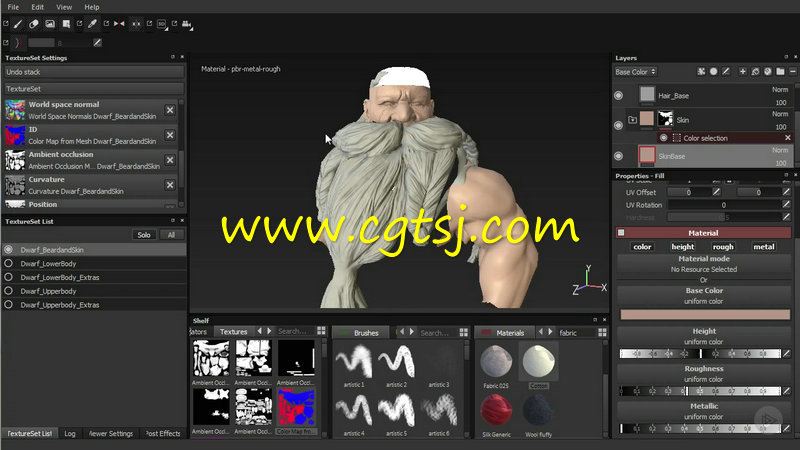The image size is (800, 450).
Task: Click the pen-pressure icon beside the size field
Action: [x=97, y=43]
